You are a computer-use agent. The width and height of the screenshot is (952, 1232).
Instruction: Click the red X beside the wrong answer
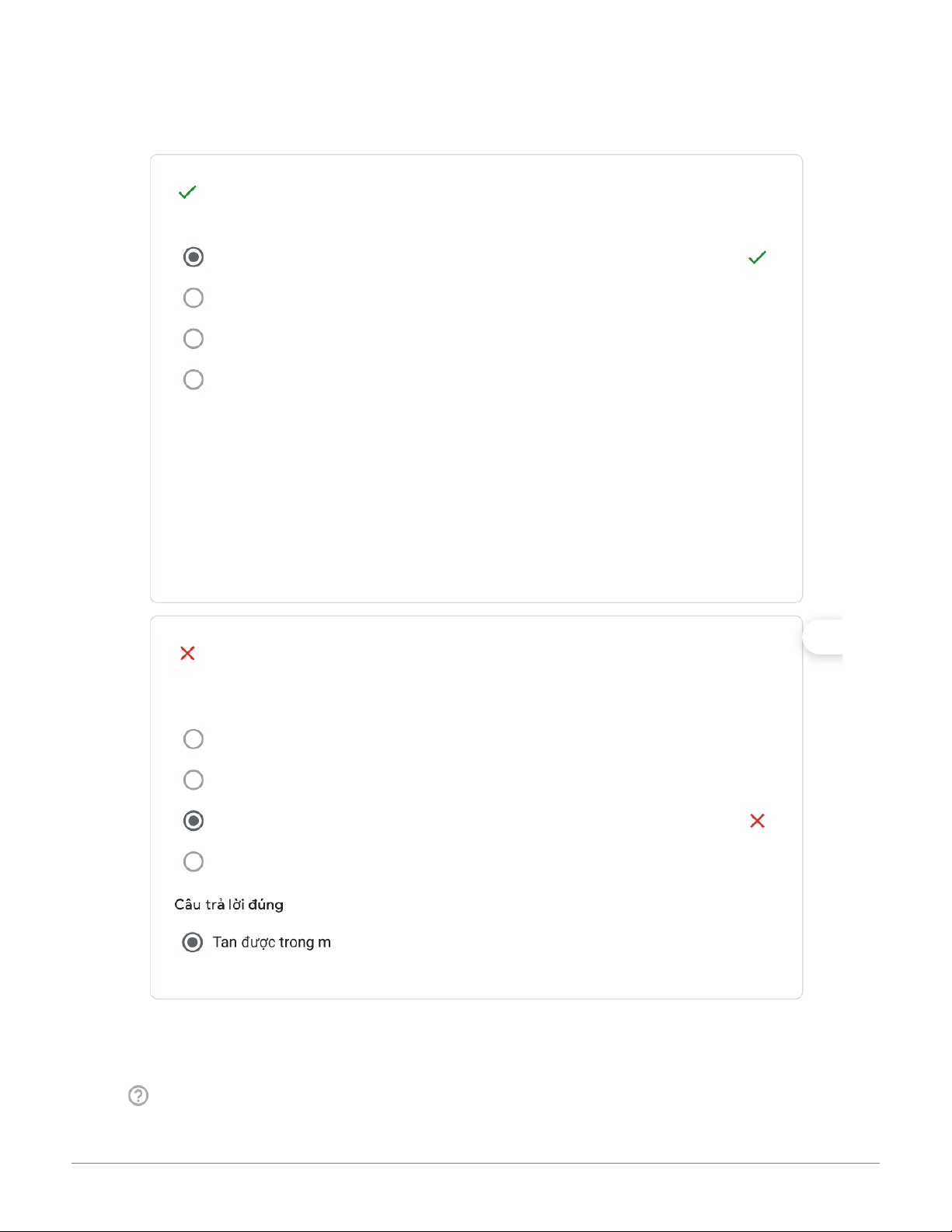pyautogui.click(x=757, y=821)
